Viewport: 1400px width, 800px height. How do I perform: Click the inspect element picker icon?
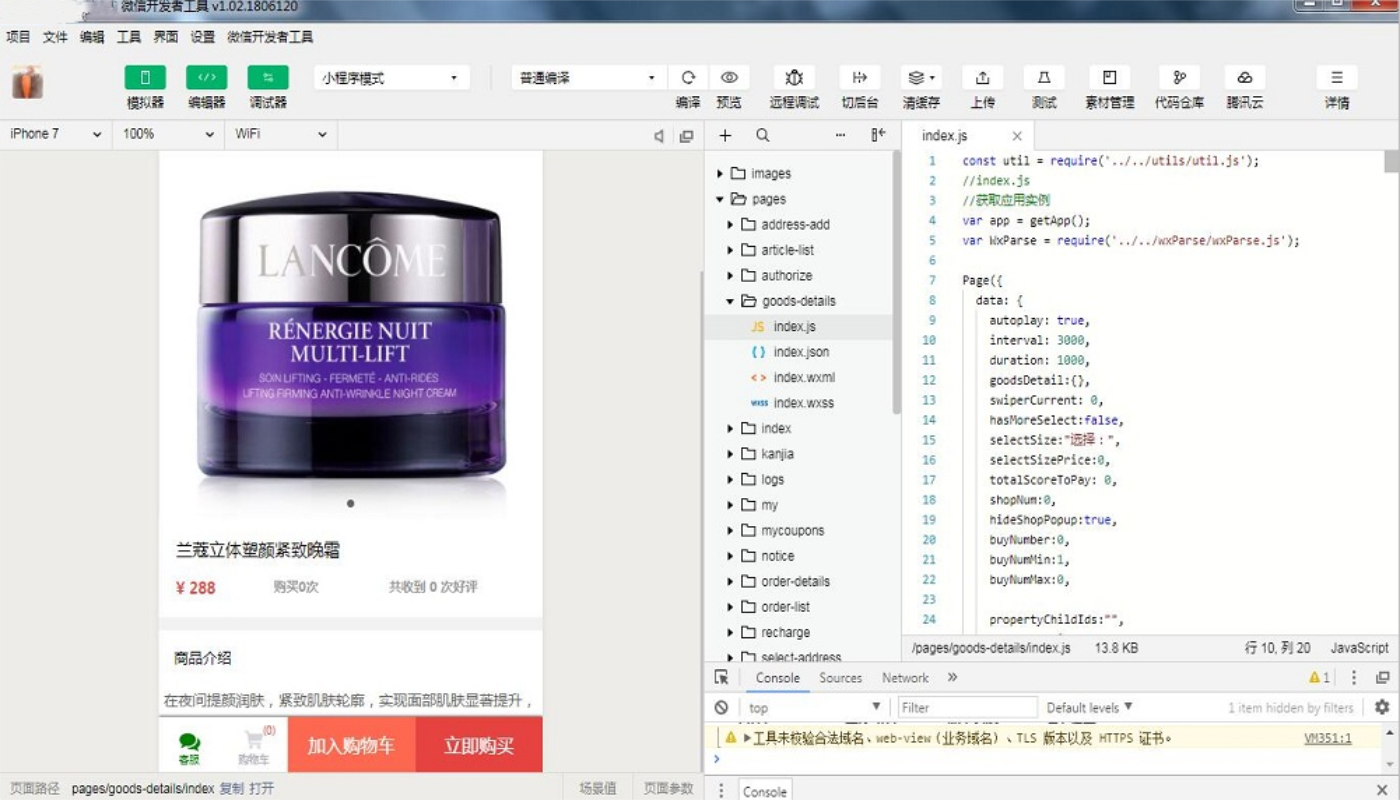[x=722, y=678]
